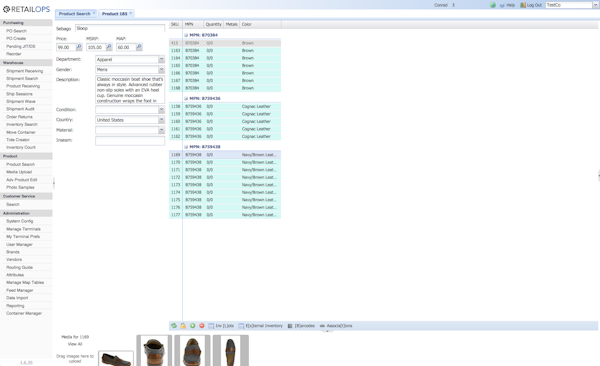Select SKU row 1177

click(x=225, y=215)
